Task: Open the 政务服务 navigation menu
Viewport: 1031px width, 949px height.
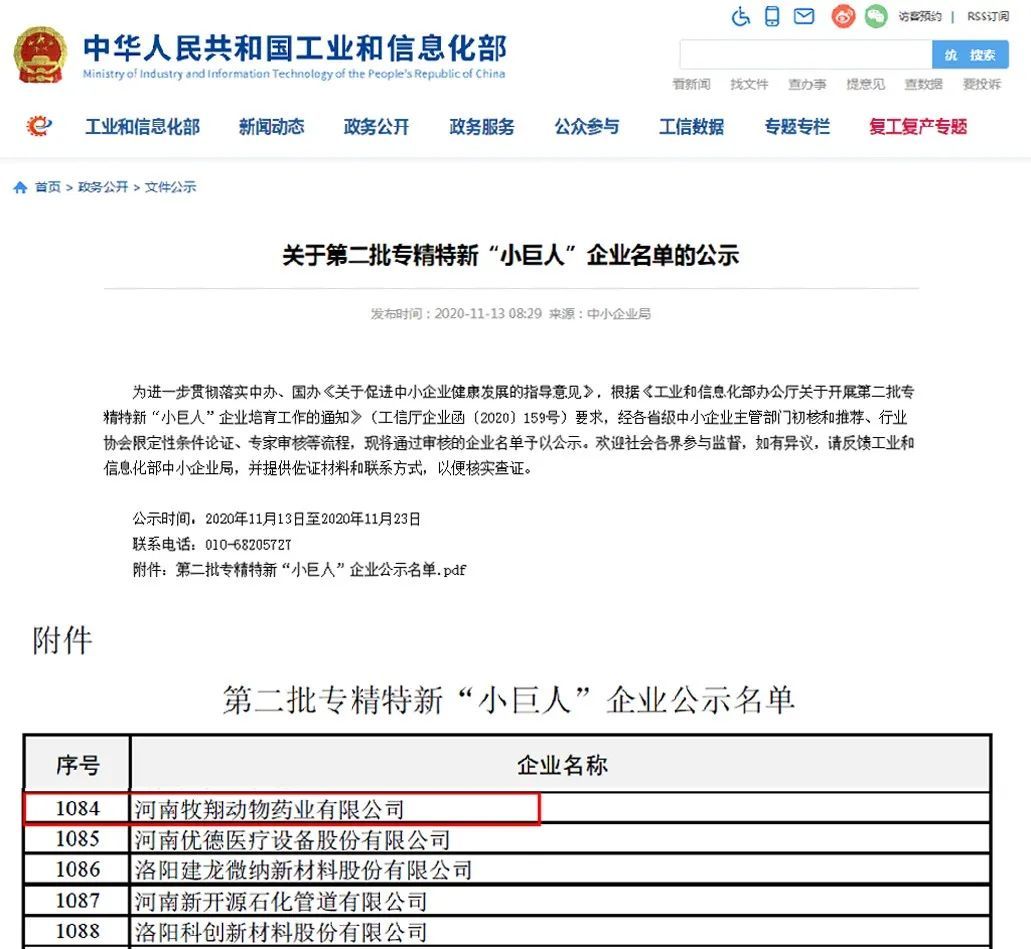Action: tap(482, 126)
